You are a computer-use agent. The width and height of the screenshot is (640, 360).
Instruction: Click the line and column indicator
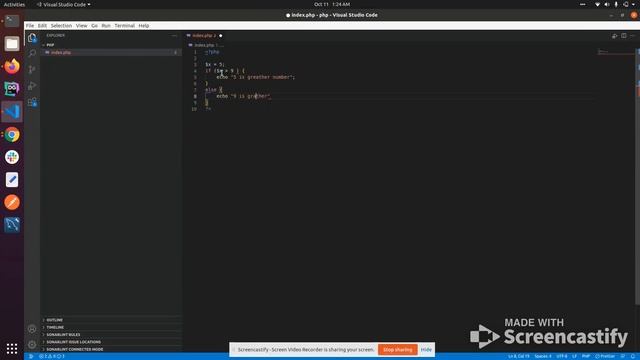(519, 356)
